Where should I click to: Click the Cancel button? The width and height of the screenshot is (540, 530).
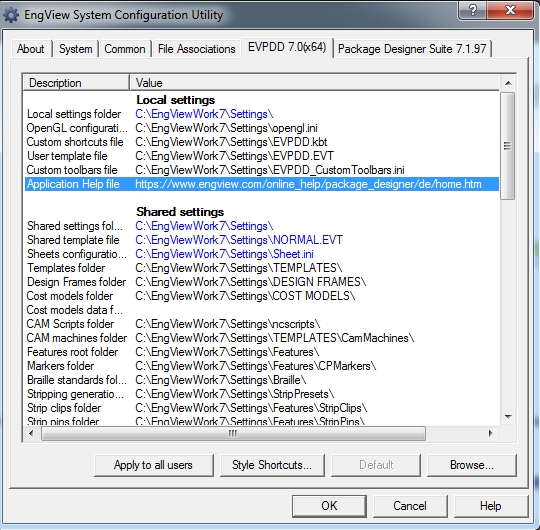(410, 506)
